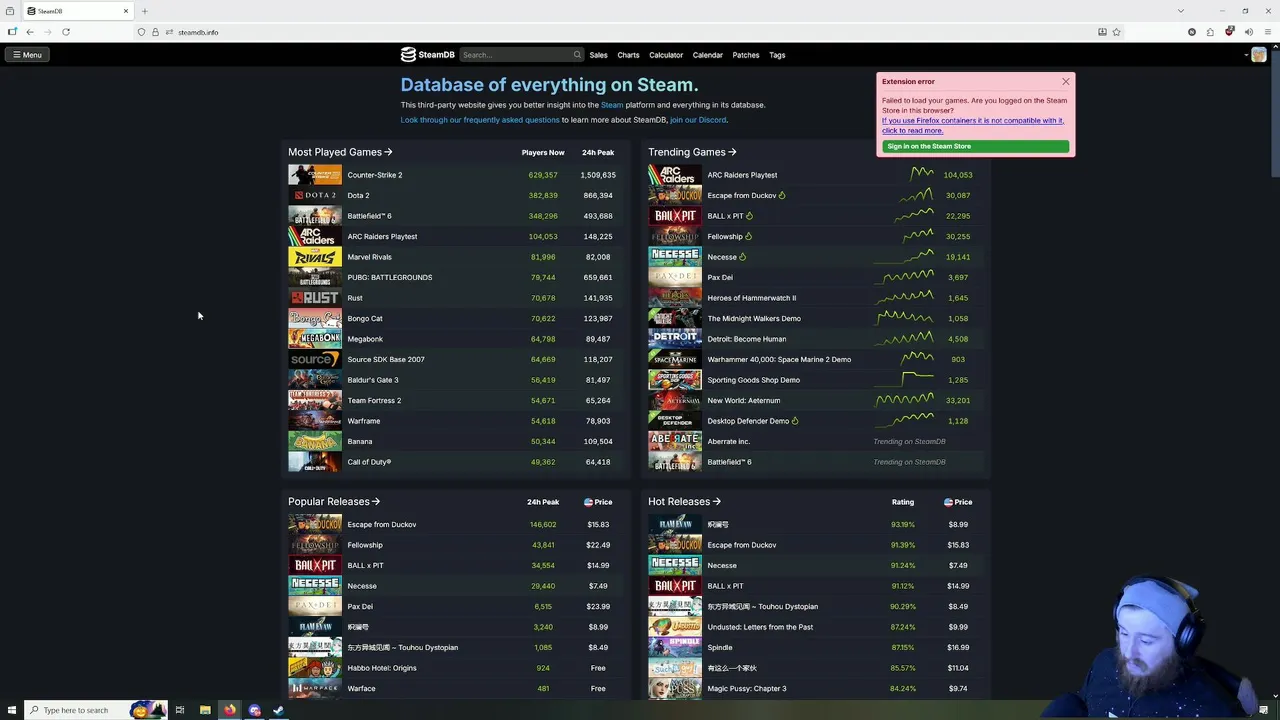Viewport: 1280px width, 720px height.
Task: Click the Steam icon in the taskbar
Action: point(279,710)
